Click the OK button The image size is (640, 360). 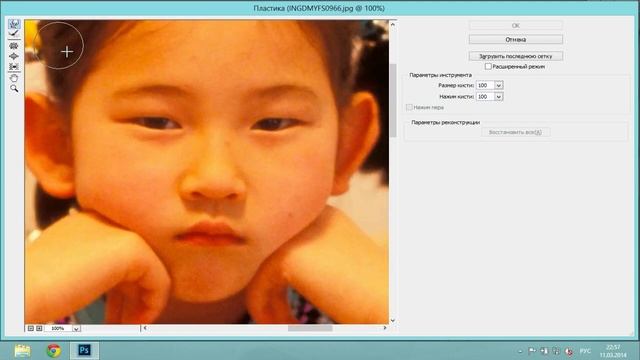[516, 25]
